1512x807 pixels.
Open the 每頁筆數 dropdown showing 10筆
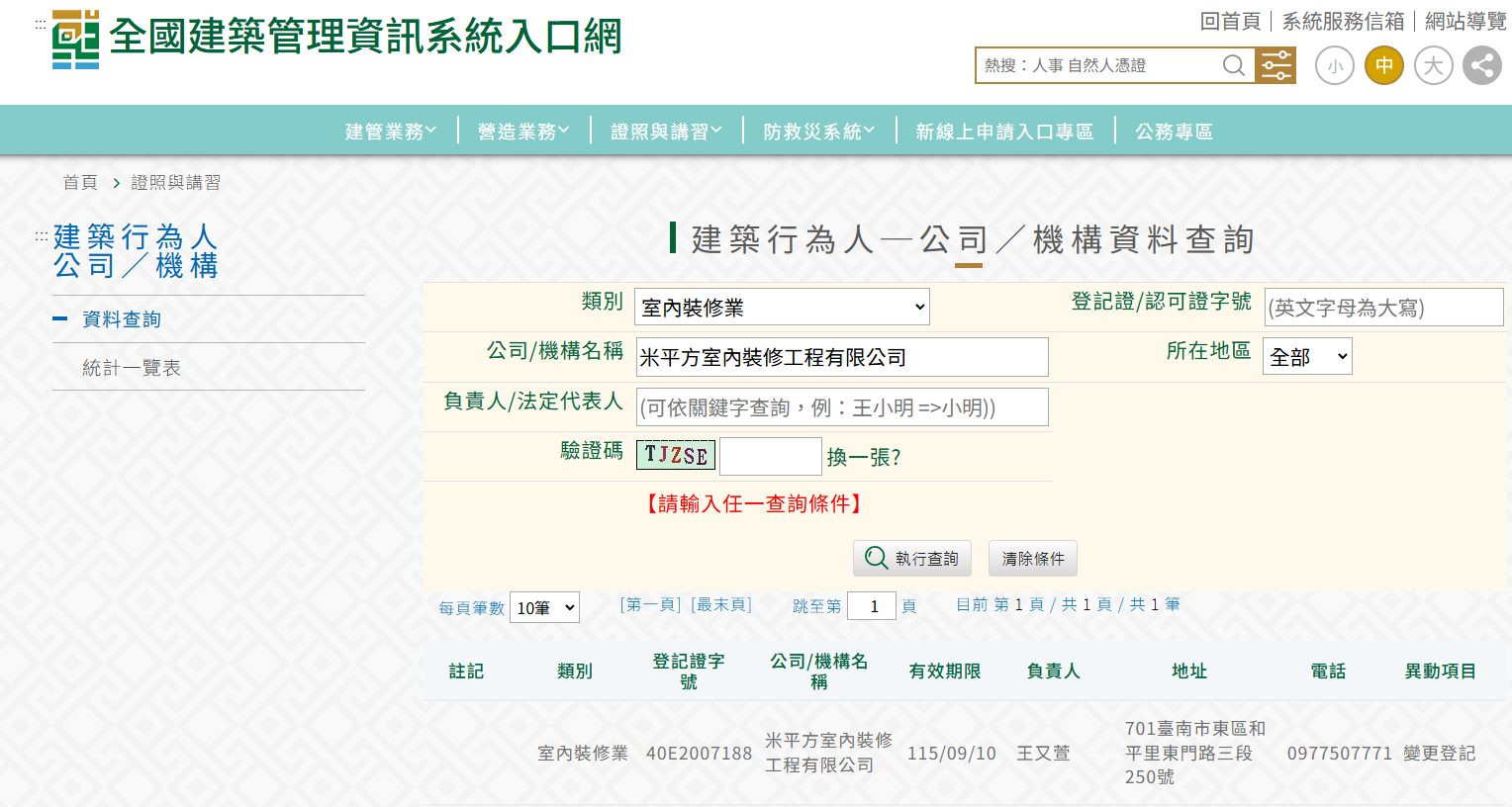click(543, 605)
